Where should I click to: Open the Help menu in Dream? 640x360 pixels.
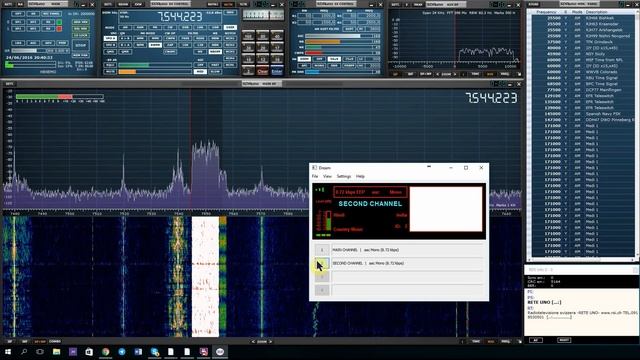pyautogui.click(x=360, y=176)
